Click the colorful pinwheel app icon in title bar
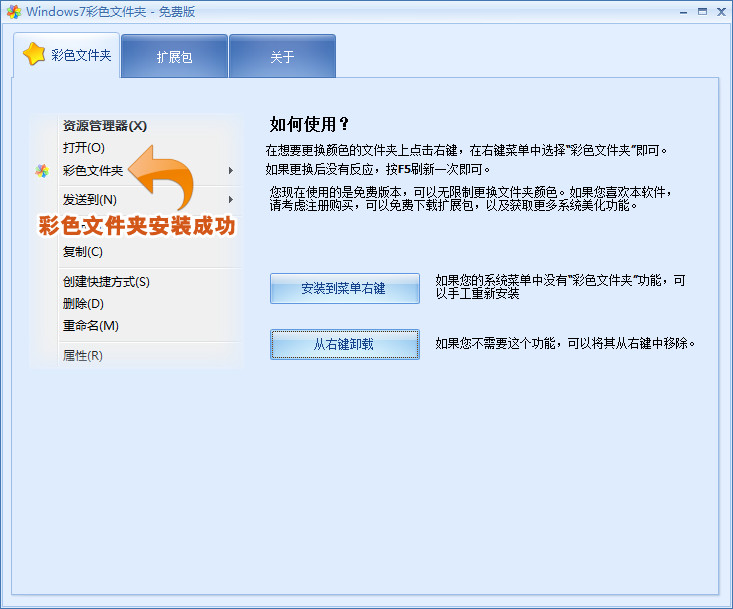Screen dimensions: 733x609 click(x=14, y=12)
